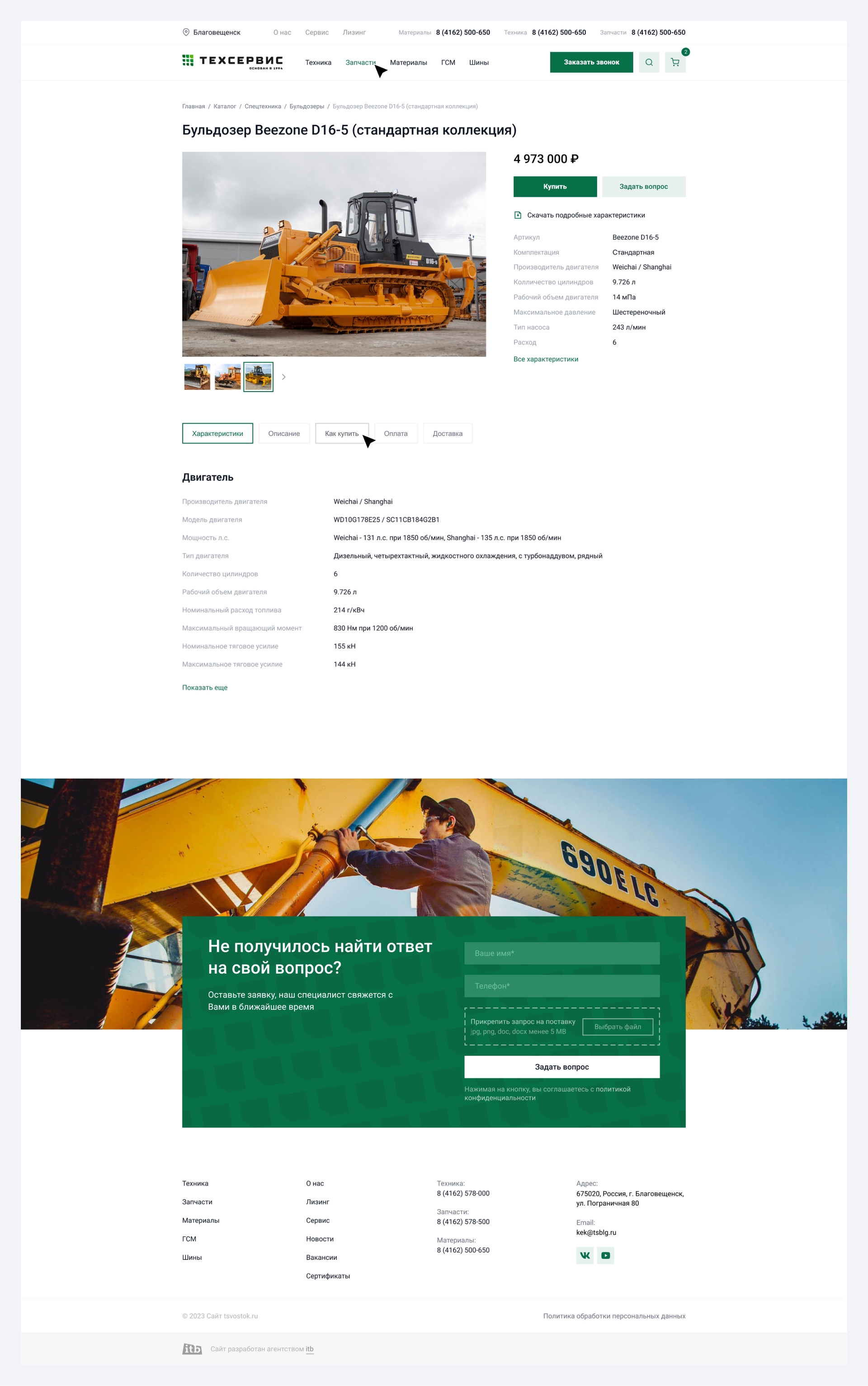868x1386 pixels.
Task: Open Запчасти in the main navigation
Action: (x=360, y=62)
